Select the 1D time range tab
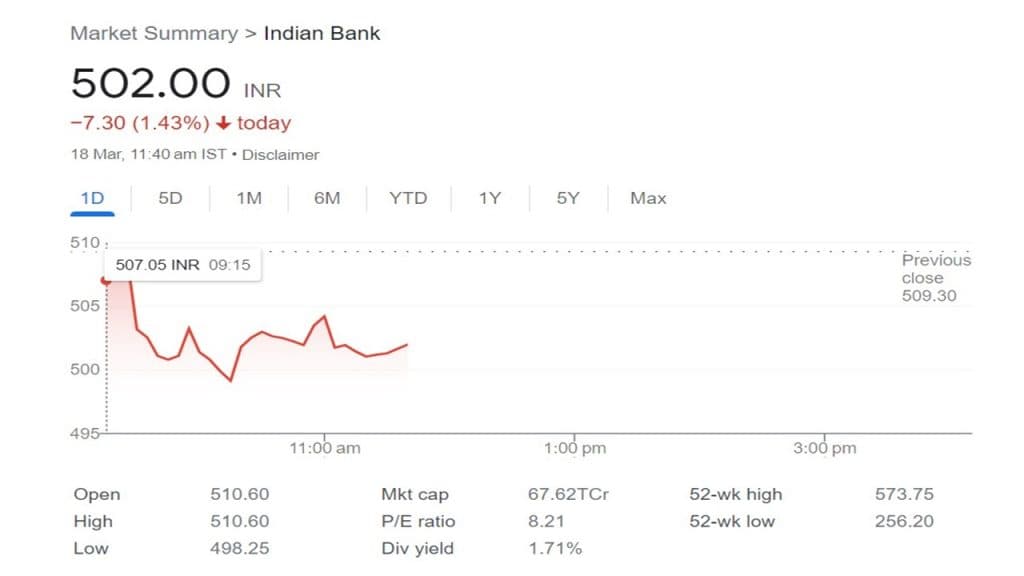1024x576 pixels. 92,198
